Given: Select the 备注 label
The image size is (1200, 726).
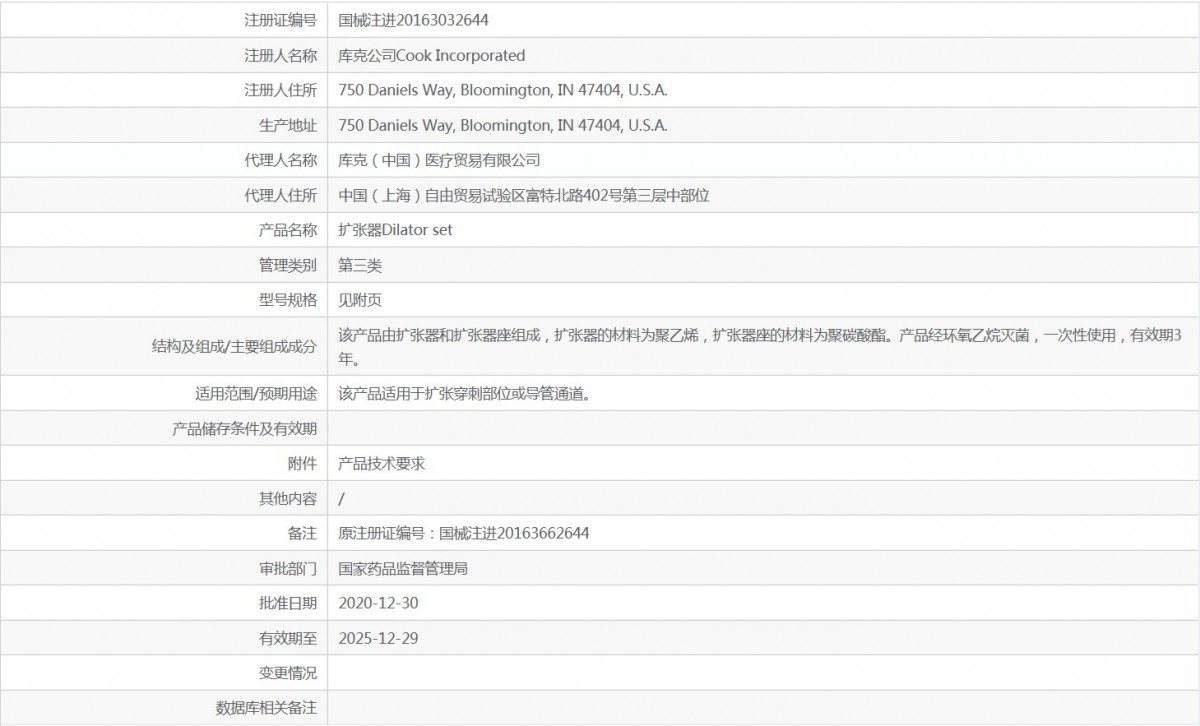Looking at the screenshot, I should [x=302, y=534].
